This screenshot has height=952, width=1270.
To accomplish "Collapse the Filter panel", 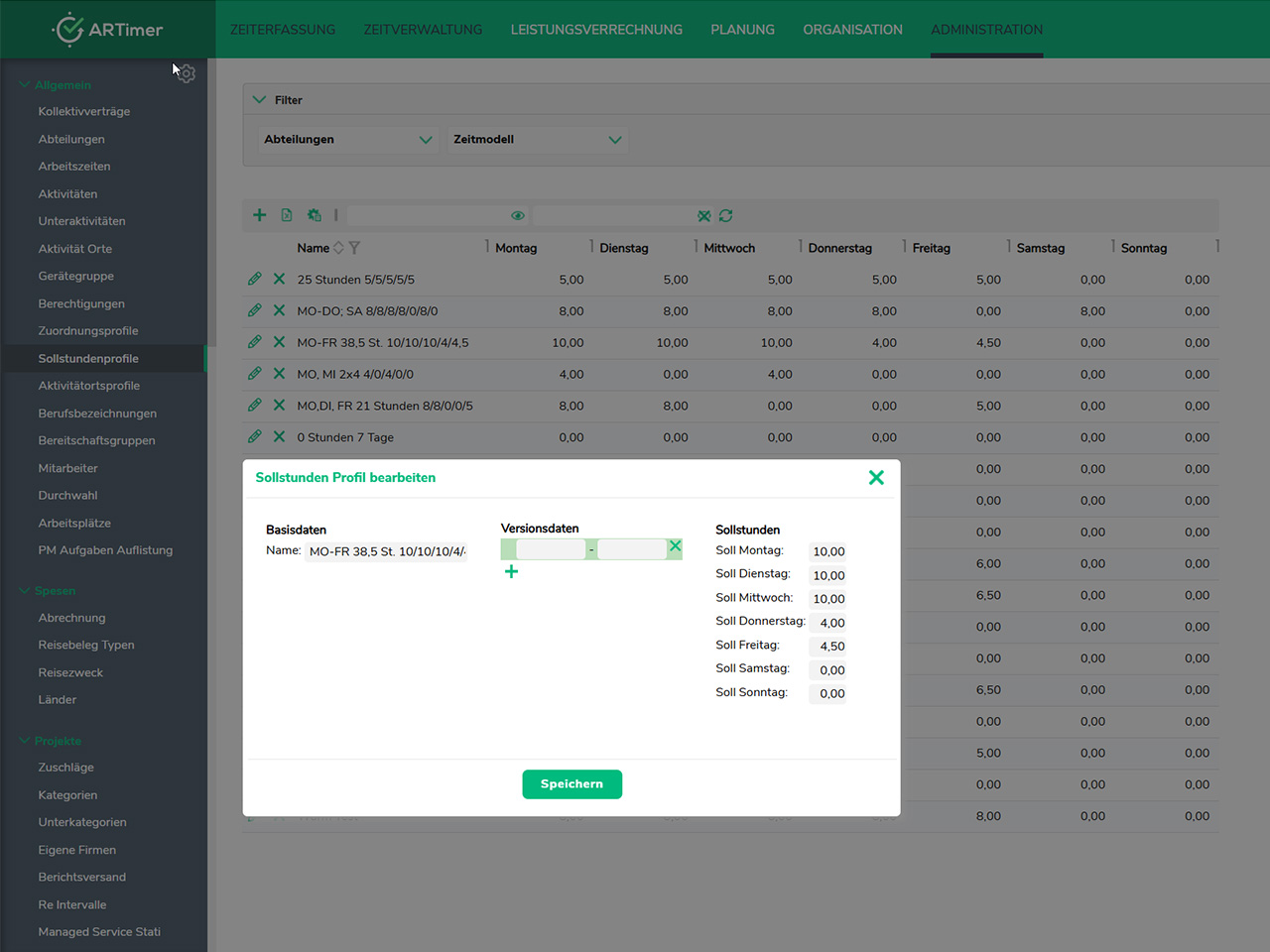I will tap(260, 100).
